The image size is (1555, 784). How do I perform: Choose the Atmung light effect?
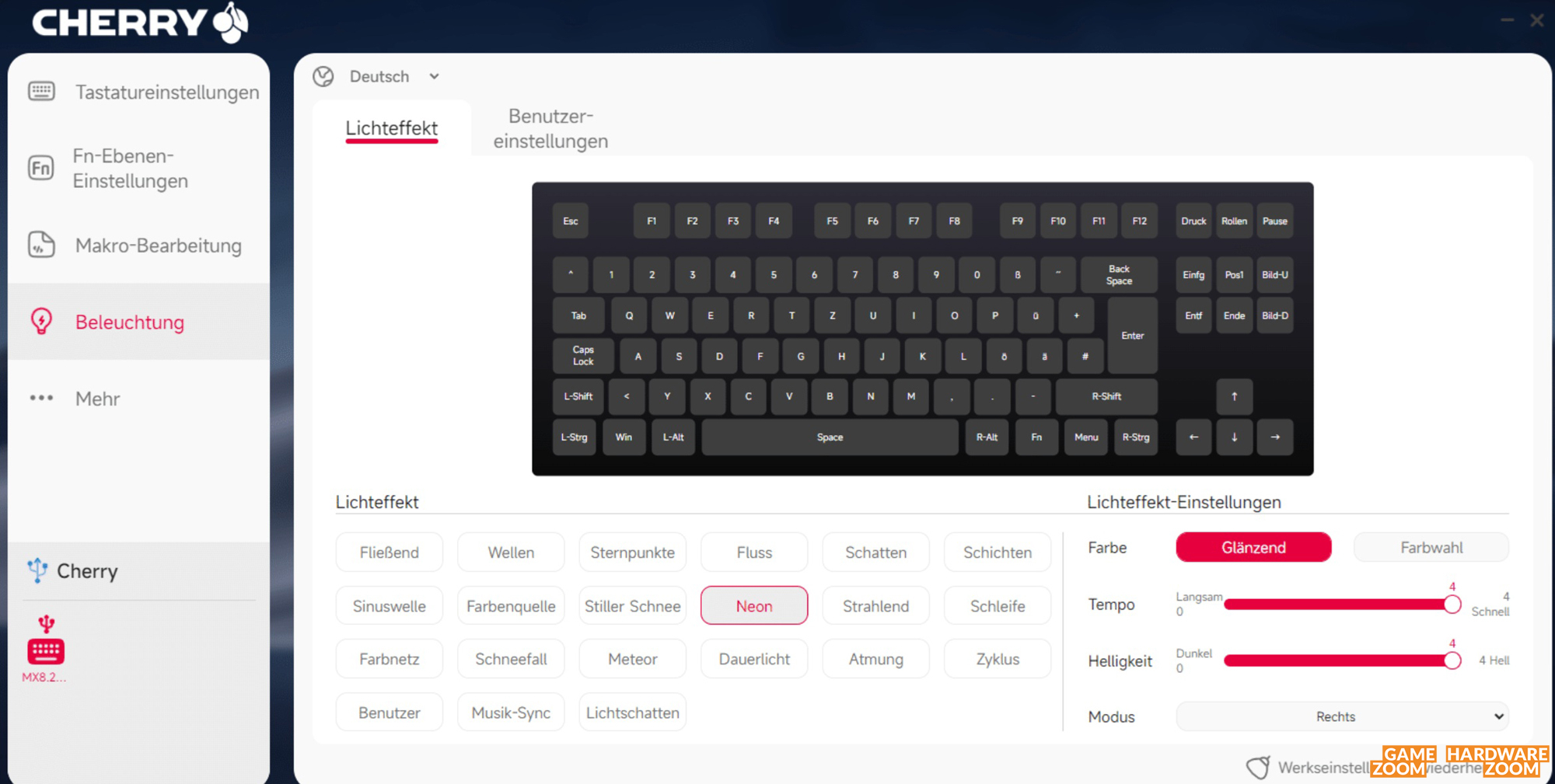point(875,660)
